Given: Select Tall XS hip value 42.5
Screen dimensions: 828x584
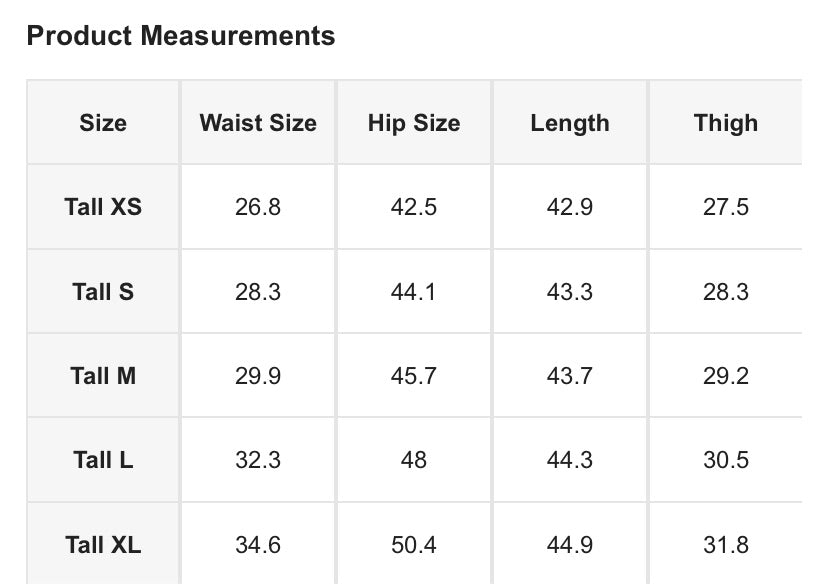Looking at the screenshot, I should [414, 207].
